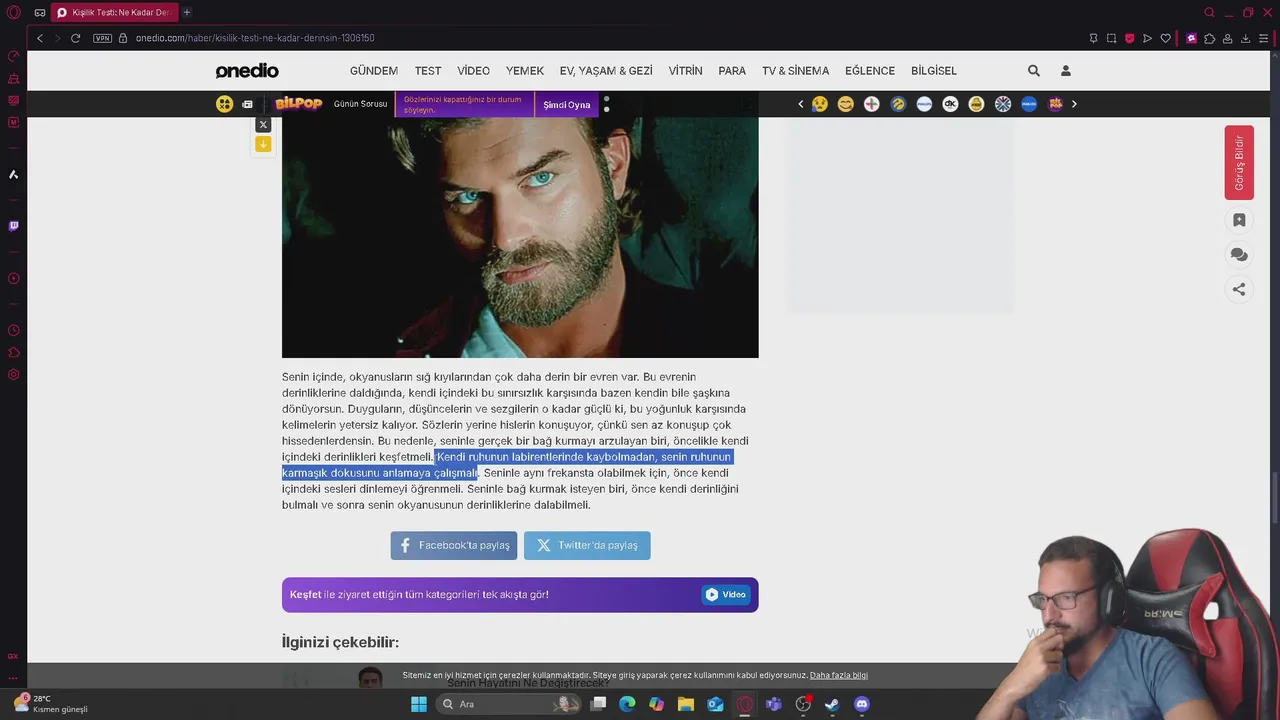Share article via Facebook'ta paylaş

click(454, 545)
